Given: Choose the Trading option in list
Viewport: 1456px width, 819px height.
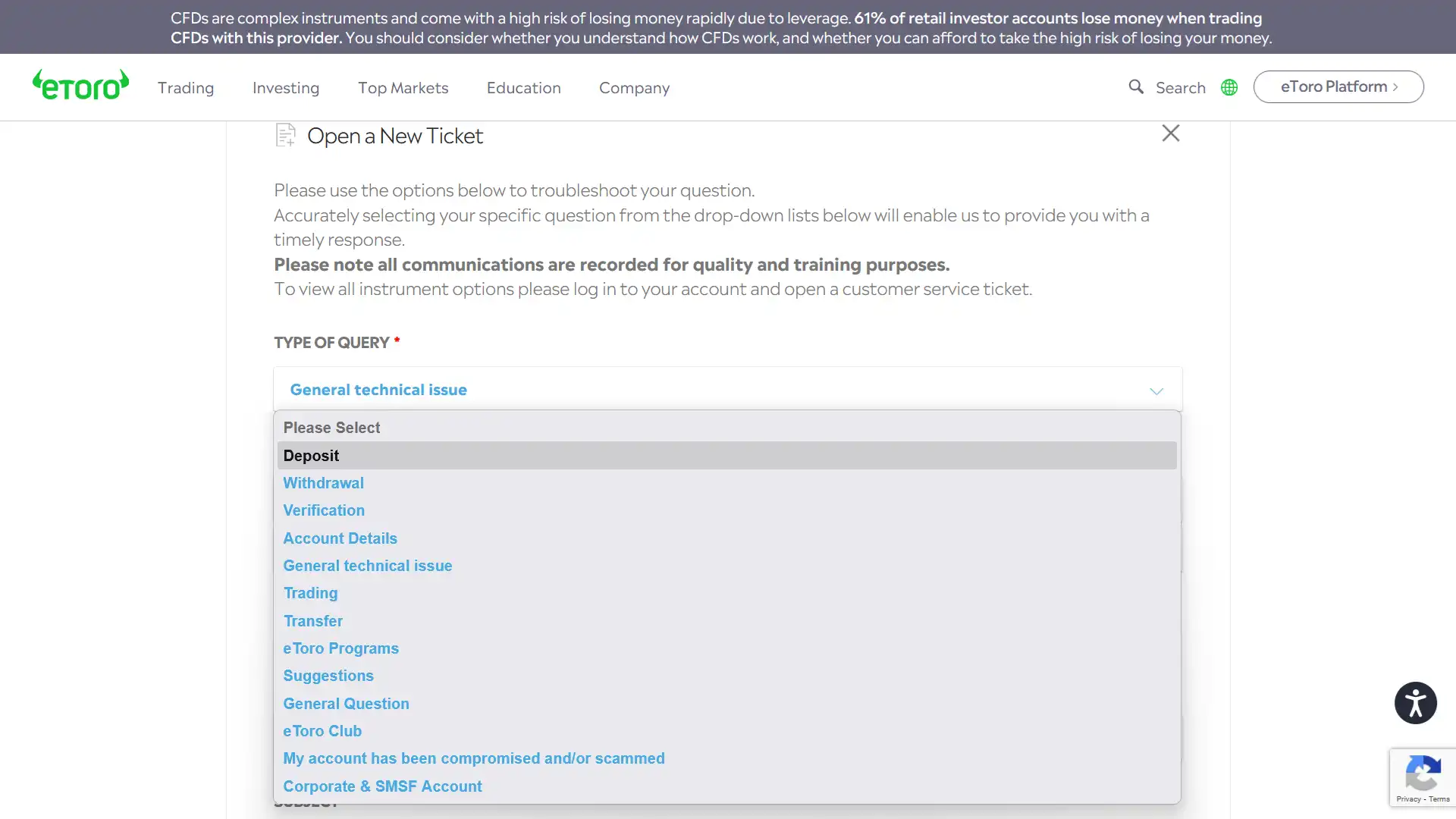Looking at the screenshot, I should coord(727,593).
